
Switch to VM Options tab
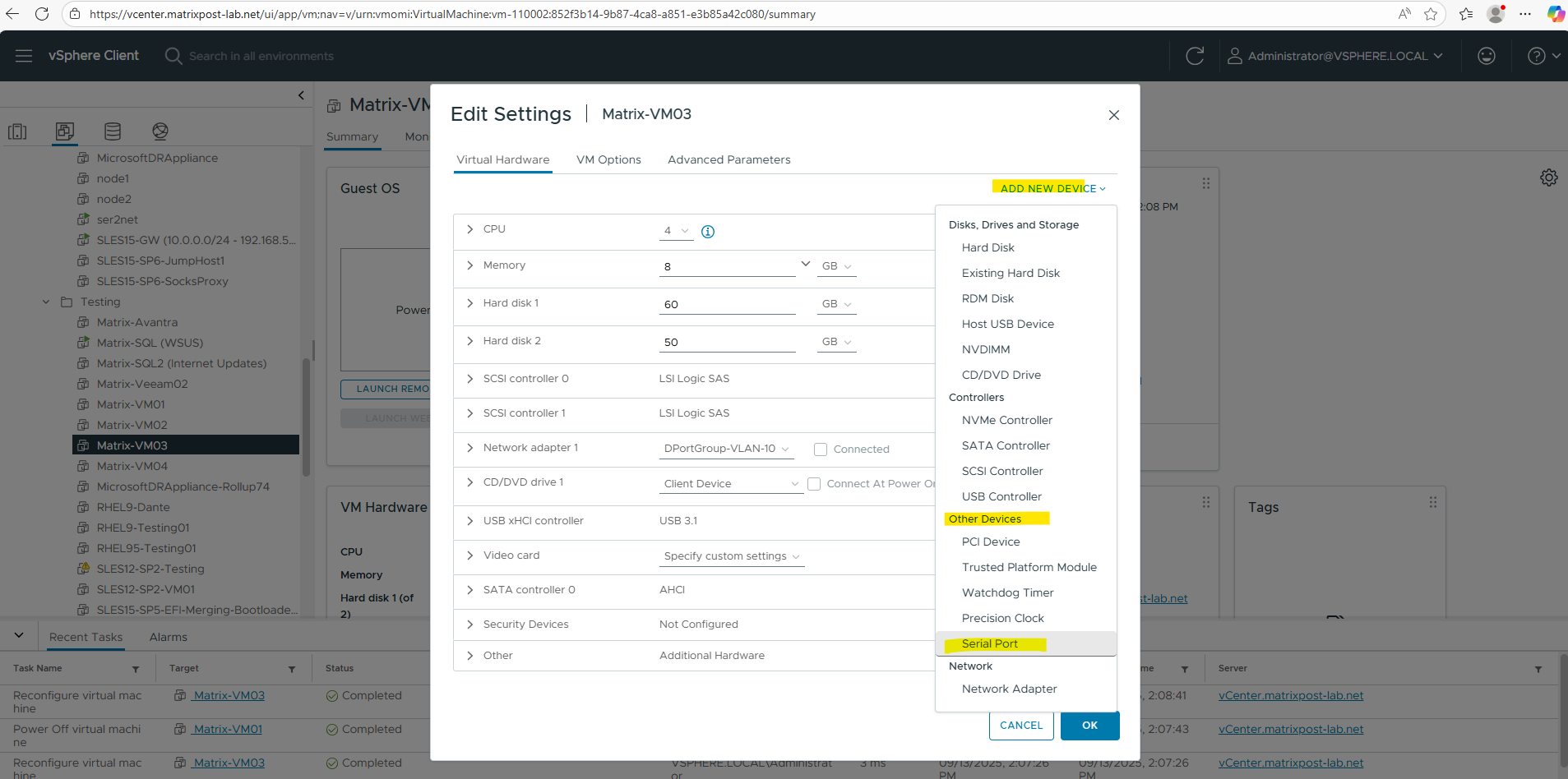click(x=608, y=159)
